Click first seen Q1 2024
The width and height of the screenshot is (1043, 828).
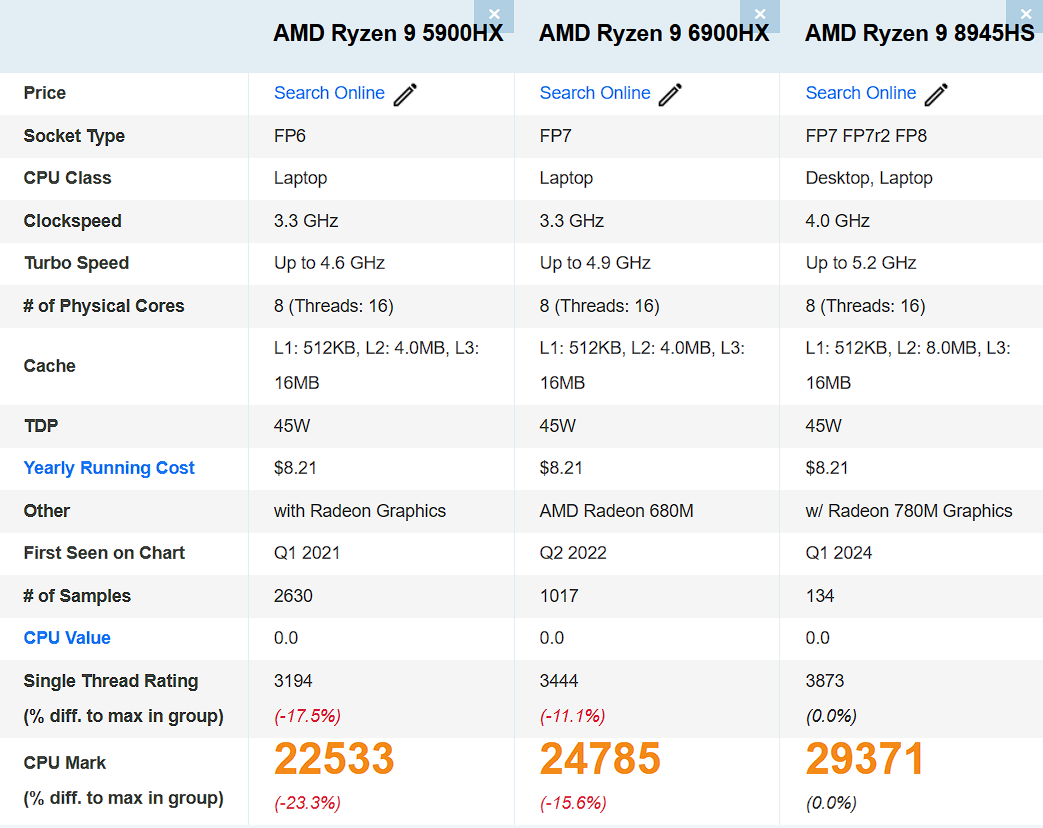pos(838,553)
